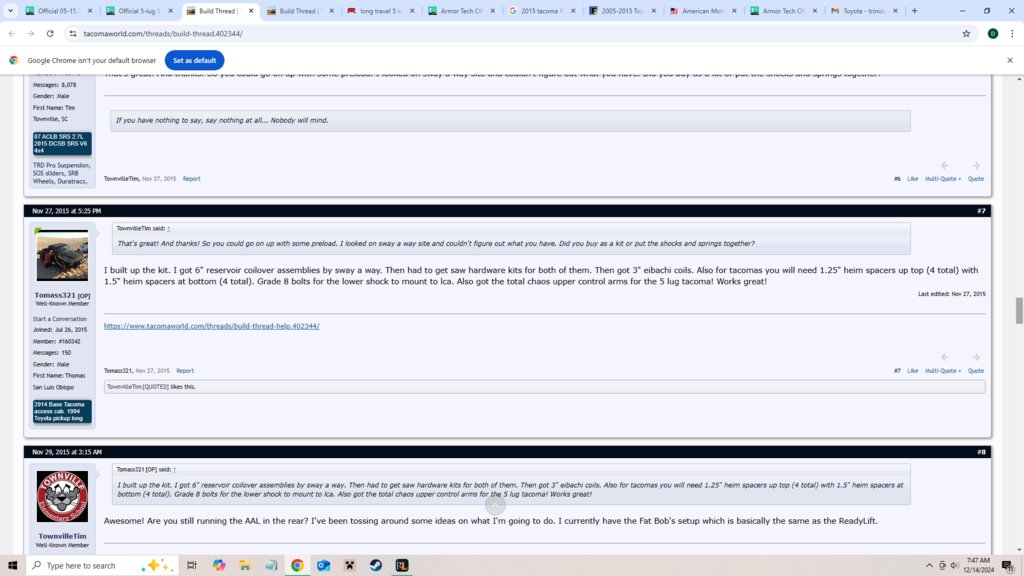Go back using the browser back arrow
This screenshot has width=1024, height=576.
click(x=12, y=33)
